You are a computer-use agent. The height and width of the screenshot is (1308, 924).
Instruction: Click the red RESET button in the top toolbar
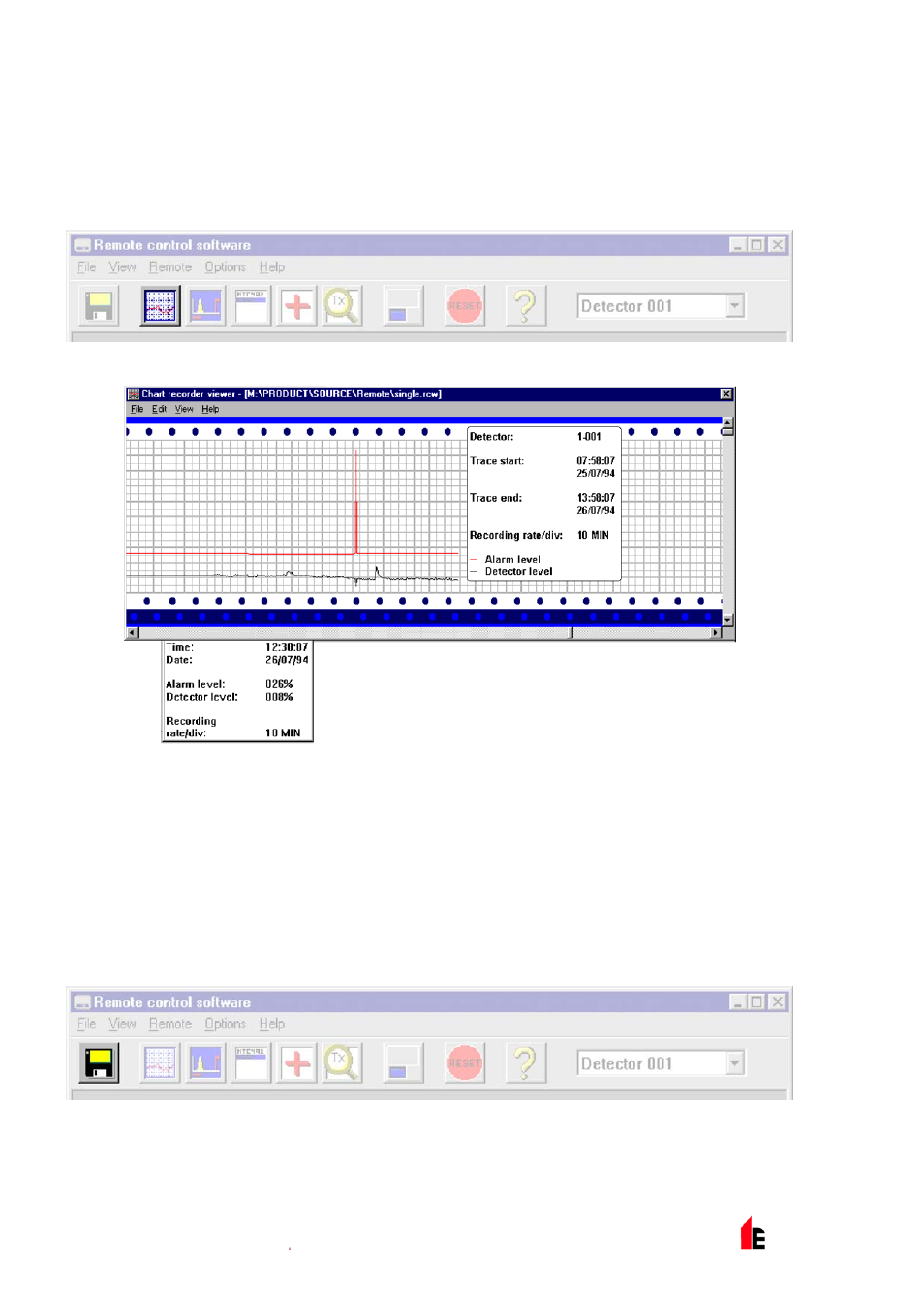(465, 306)
